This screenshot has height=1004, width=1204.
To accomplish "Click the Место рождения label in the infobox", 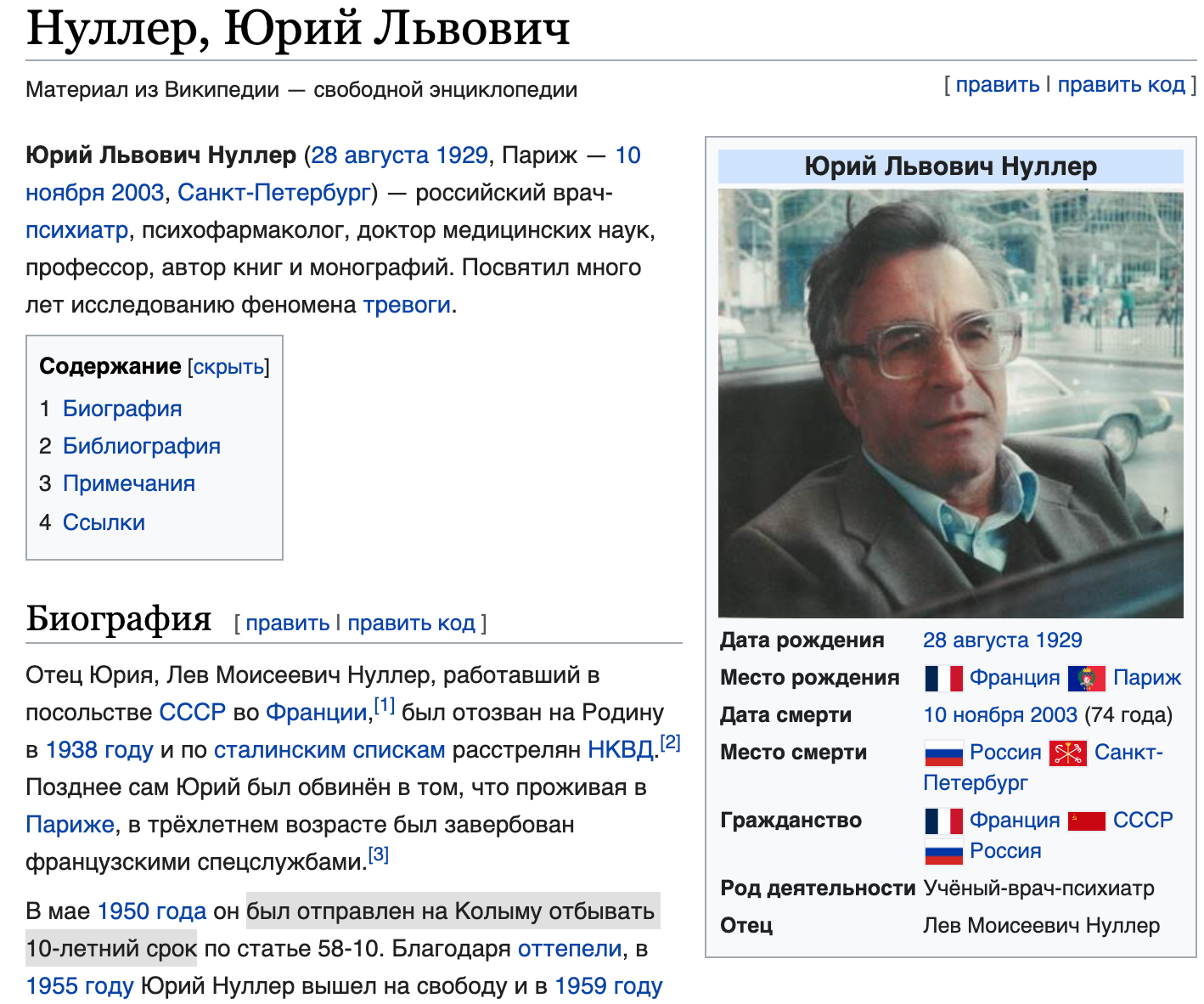I will (x=809, y=678).
